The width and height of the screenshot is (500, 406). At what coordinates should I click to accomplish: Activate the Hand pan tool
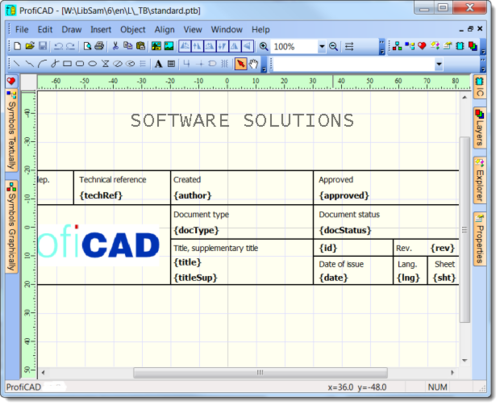tap(254, 64)
